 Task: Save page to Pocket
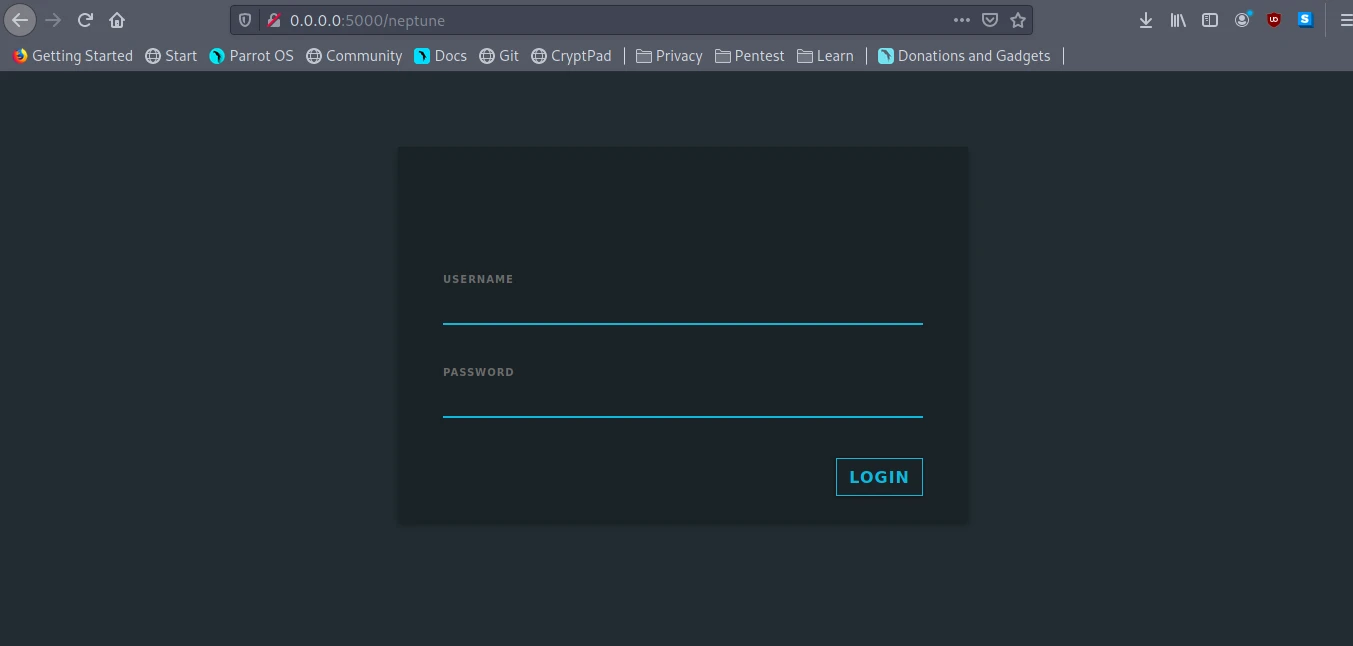989,20
